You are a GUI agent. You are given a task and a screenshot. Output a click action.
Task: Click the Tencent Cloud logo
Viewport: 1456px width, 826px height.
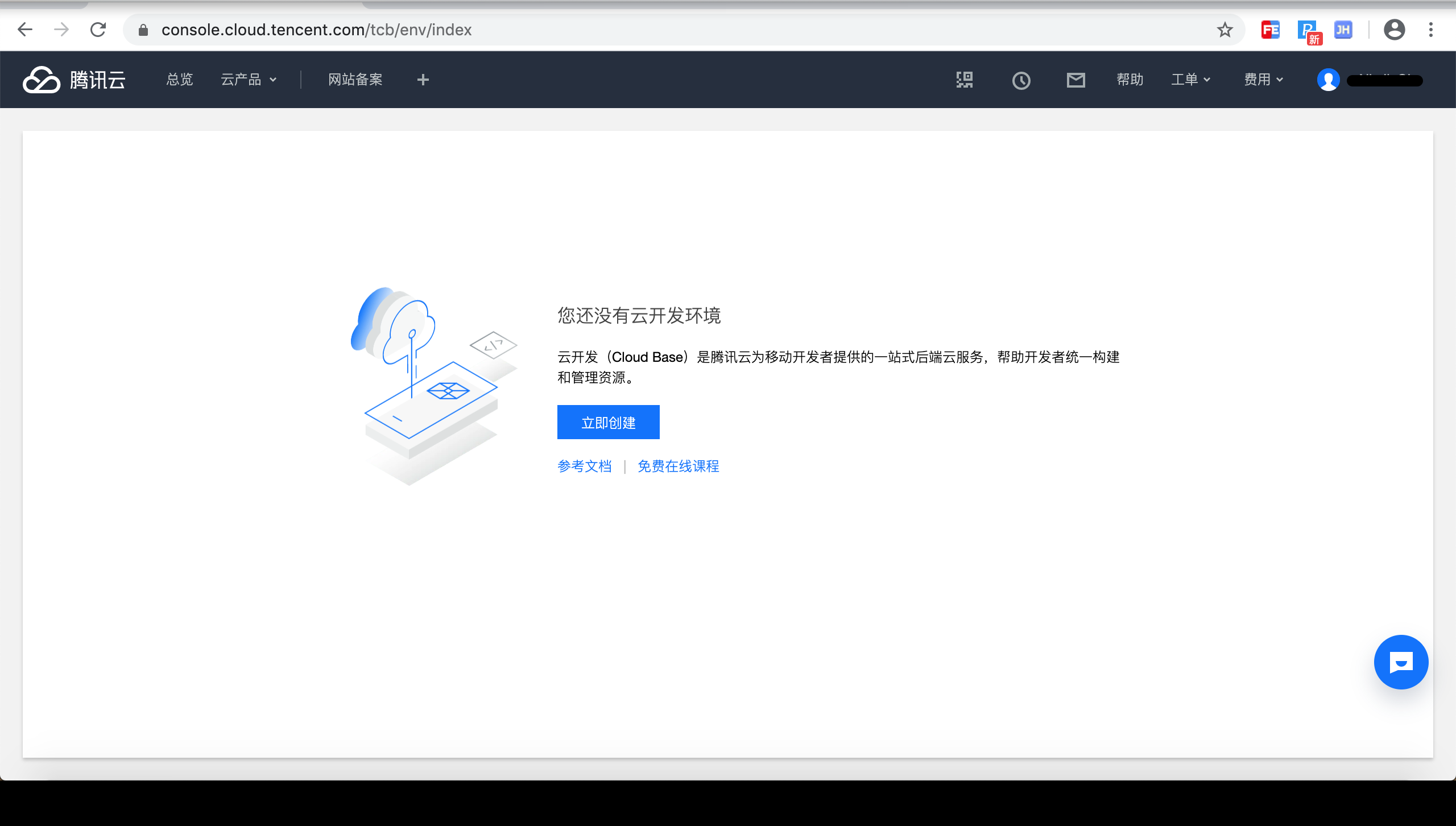click(74, 80)
